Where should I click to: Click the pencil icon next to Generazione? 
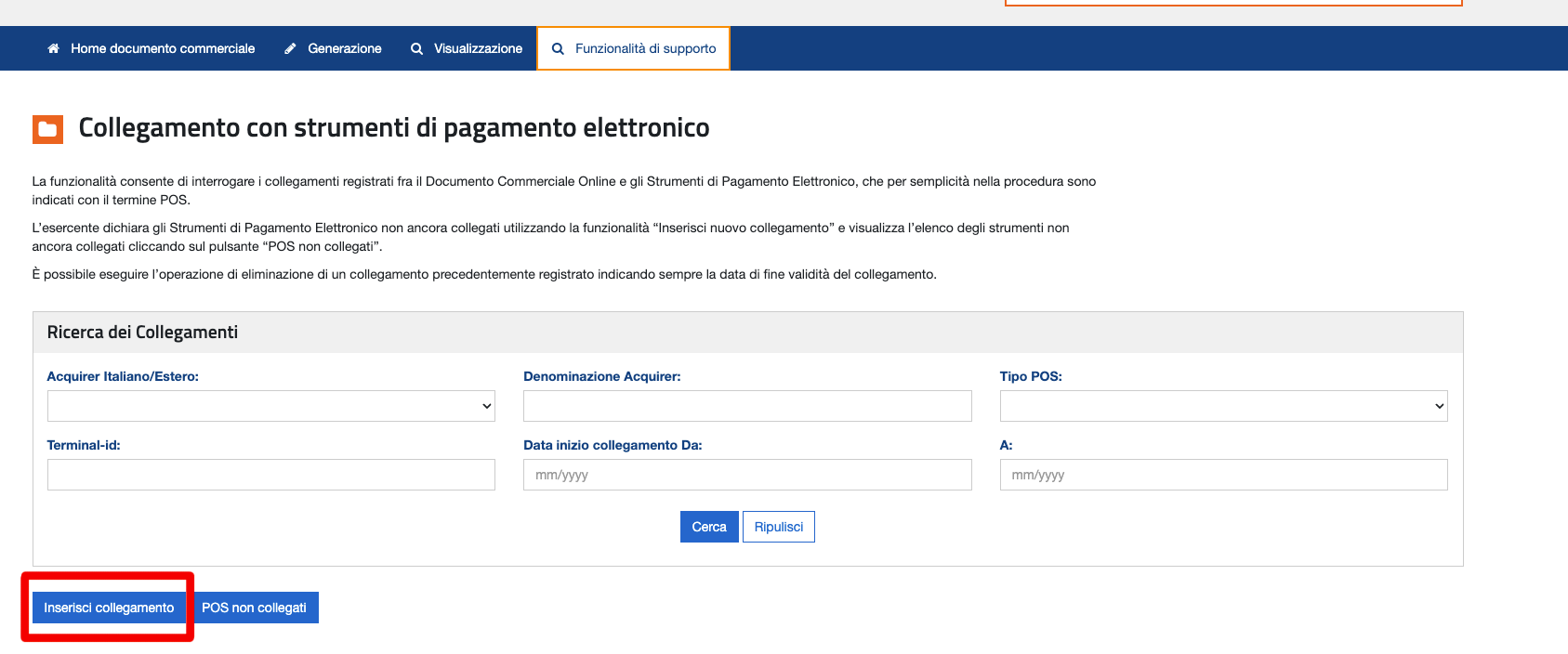pos(291,48)
